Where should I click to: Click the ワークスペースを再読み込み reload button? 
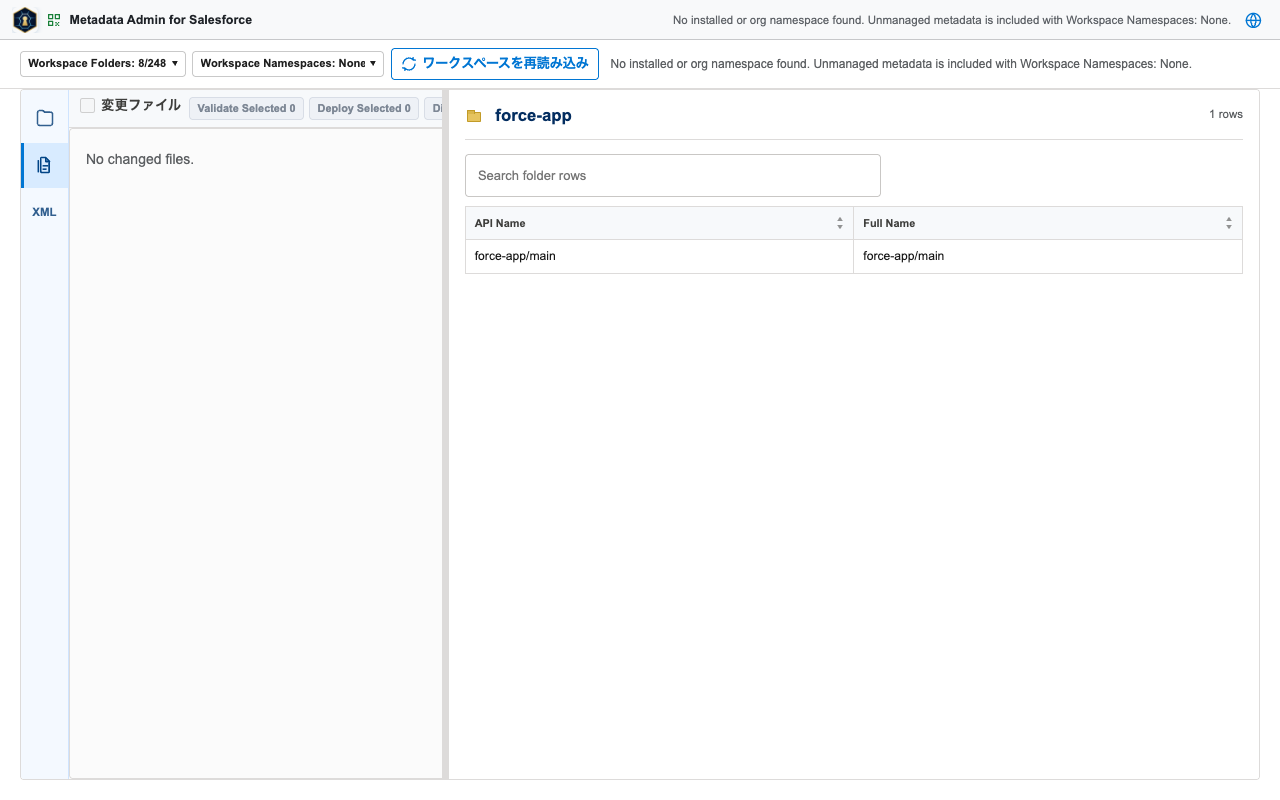point(495,64)
